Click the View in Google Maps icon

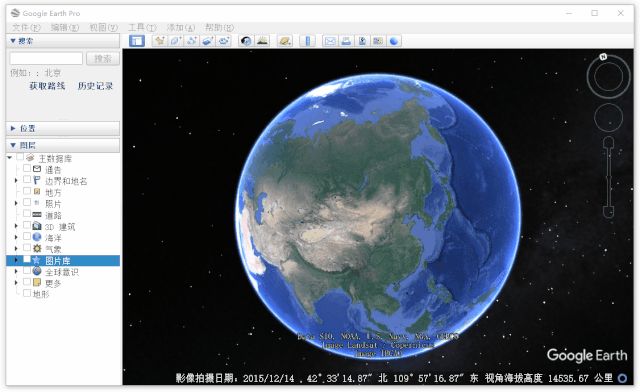click(x=378, y=41)
